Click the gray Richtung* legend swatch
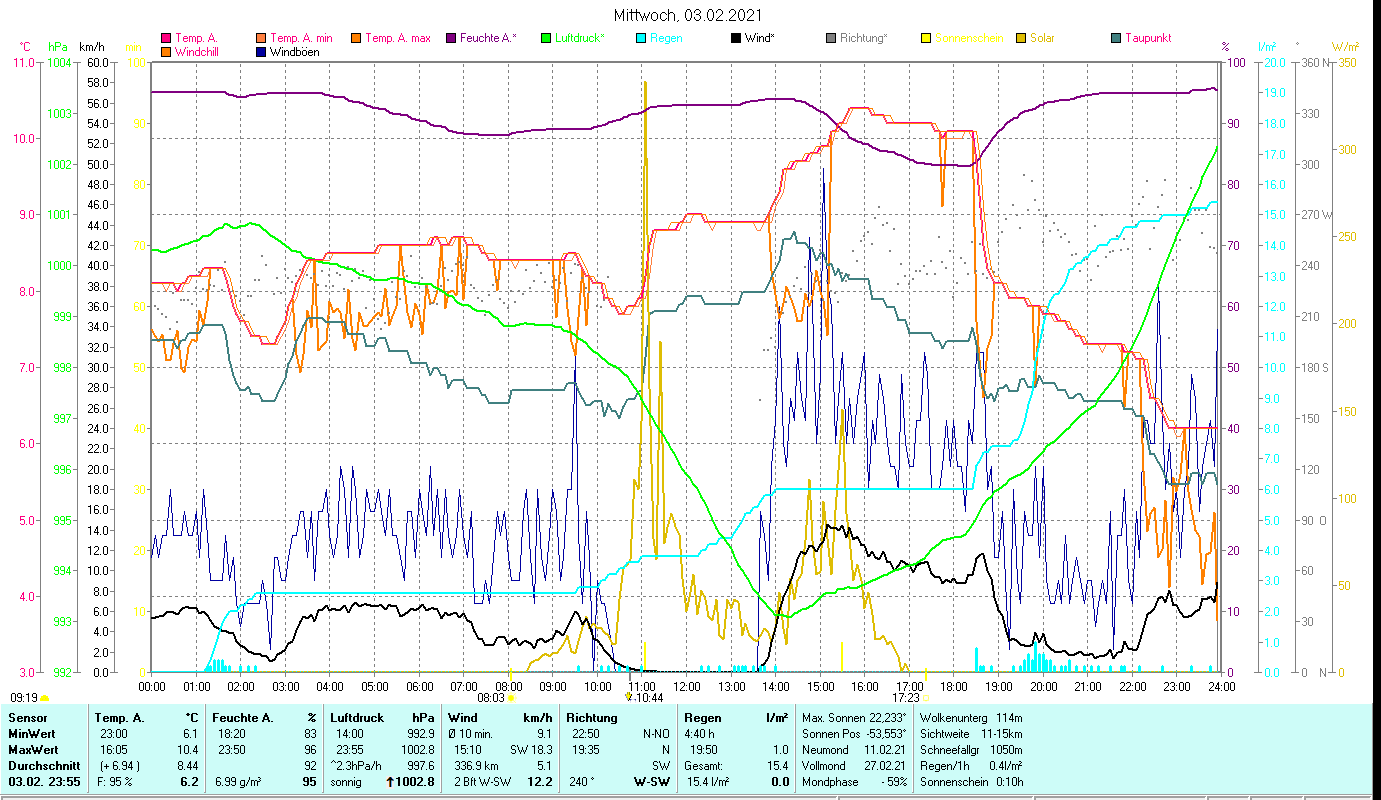Viewport: 1381px width, 800px height. click(x=830, y=38)
